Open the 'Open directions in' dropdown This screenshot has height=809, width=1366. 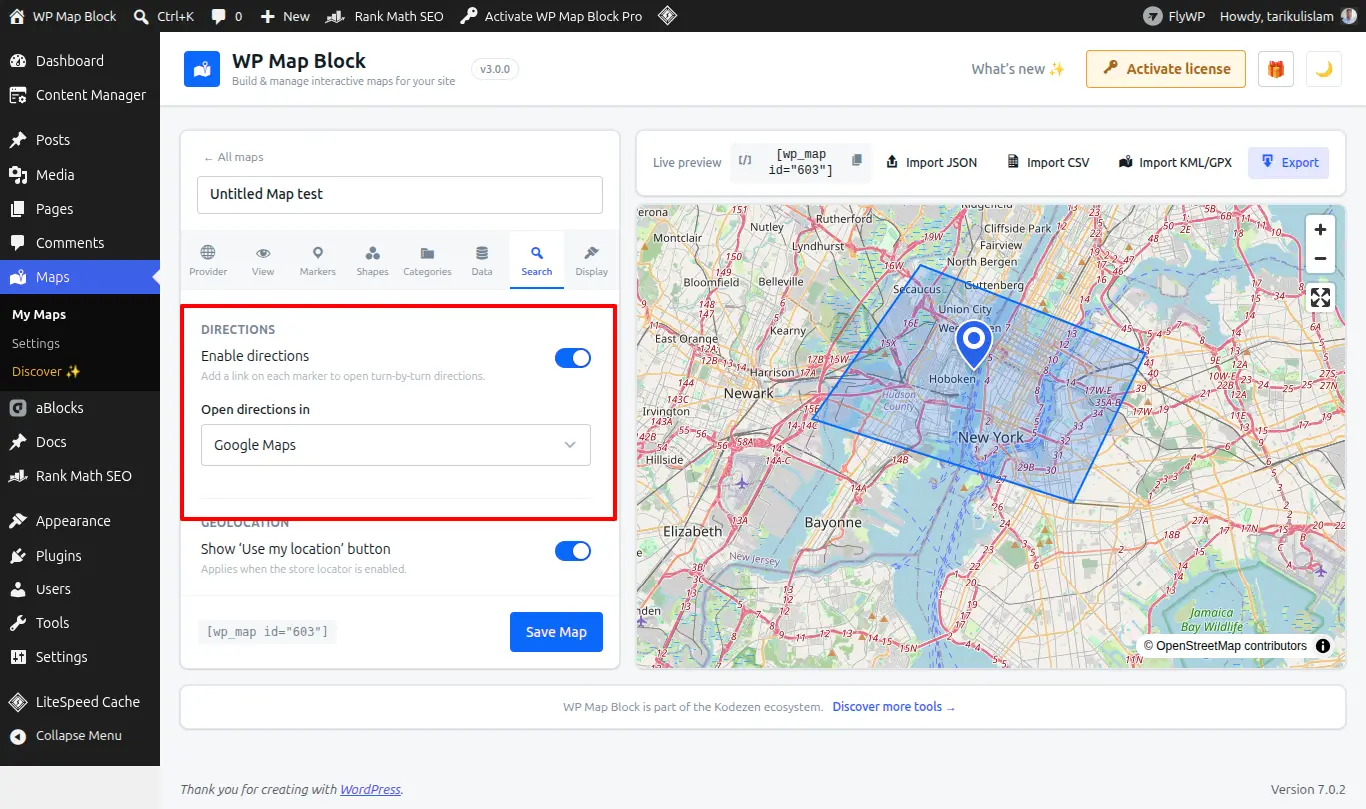coord(396,445)
